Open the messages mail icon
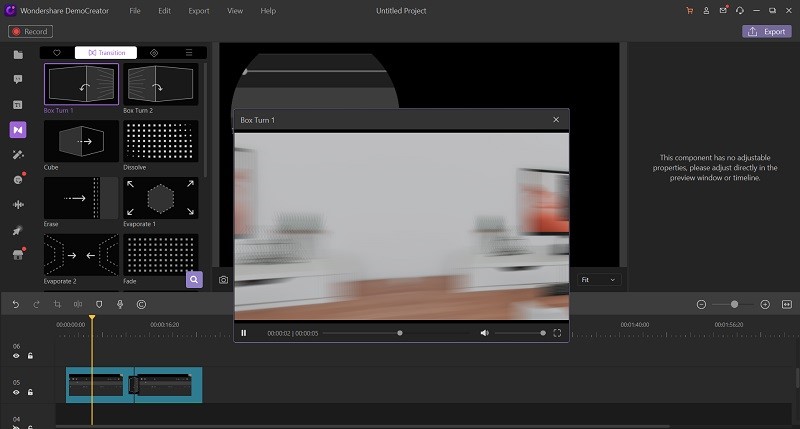This screenshot has width=800, height=429. coord(723,10)
